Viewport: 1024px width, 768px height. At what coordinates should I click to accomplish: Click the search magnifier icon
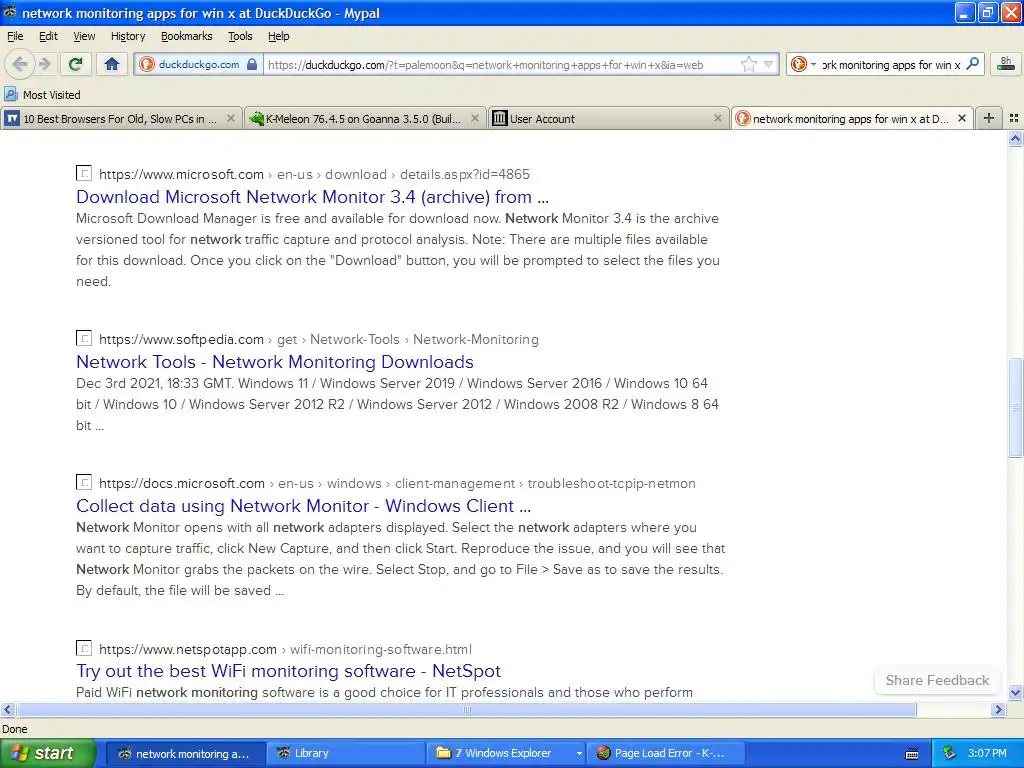[972, 64]
